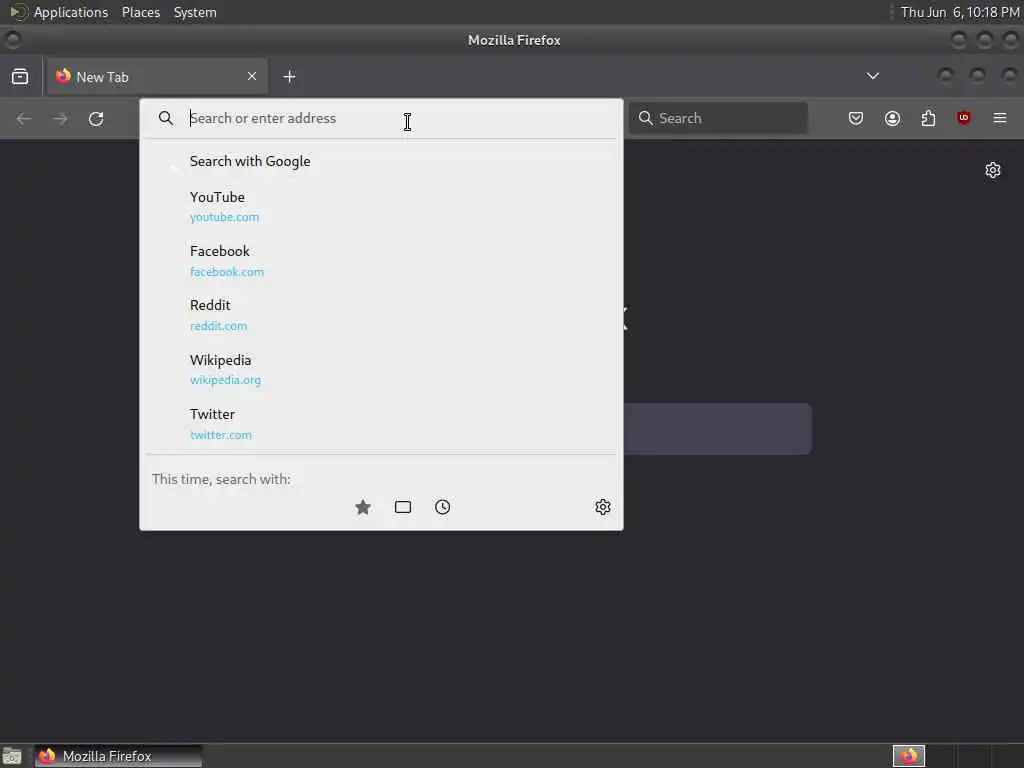1024x768 pixels.
Task: Click the clock Thu Jun 6 10:18 PM
Action: (x=960, y=12)
